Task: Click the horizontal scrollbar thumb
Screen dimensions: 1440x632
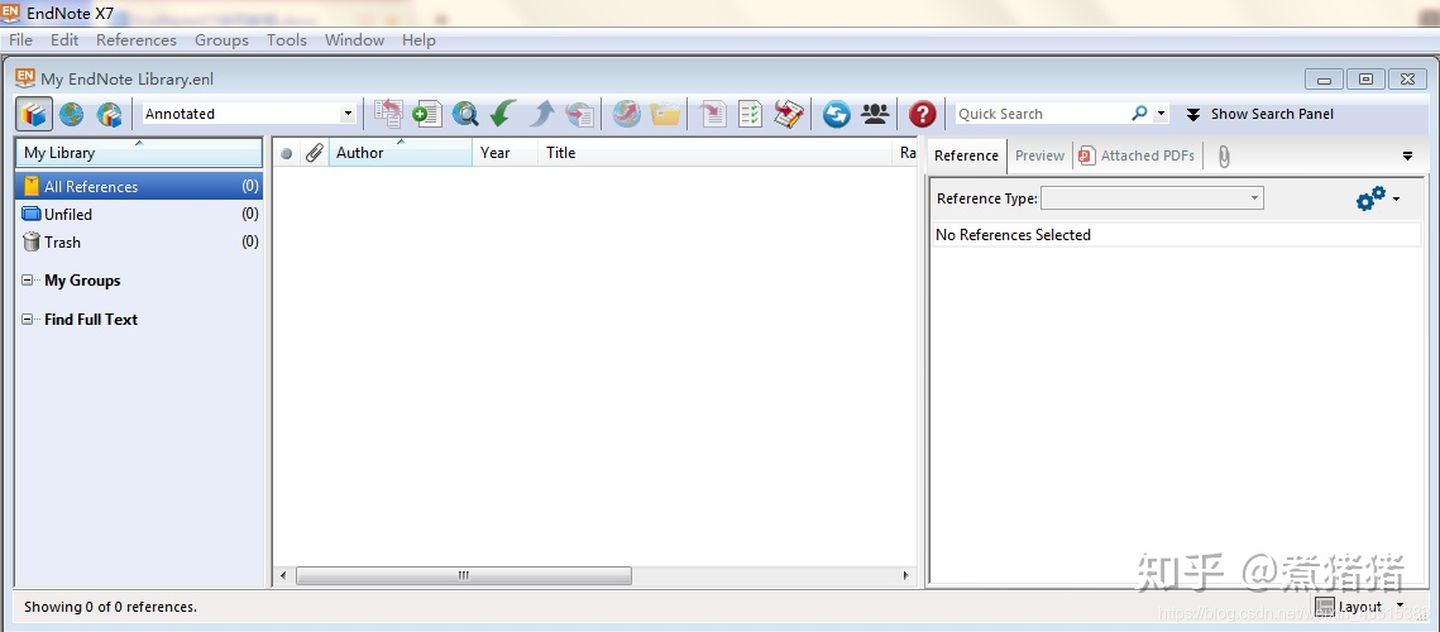Action: point(464,576)
